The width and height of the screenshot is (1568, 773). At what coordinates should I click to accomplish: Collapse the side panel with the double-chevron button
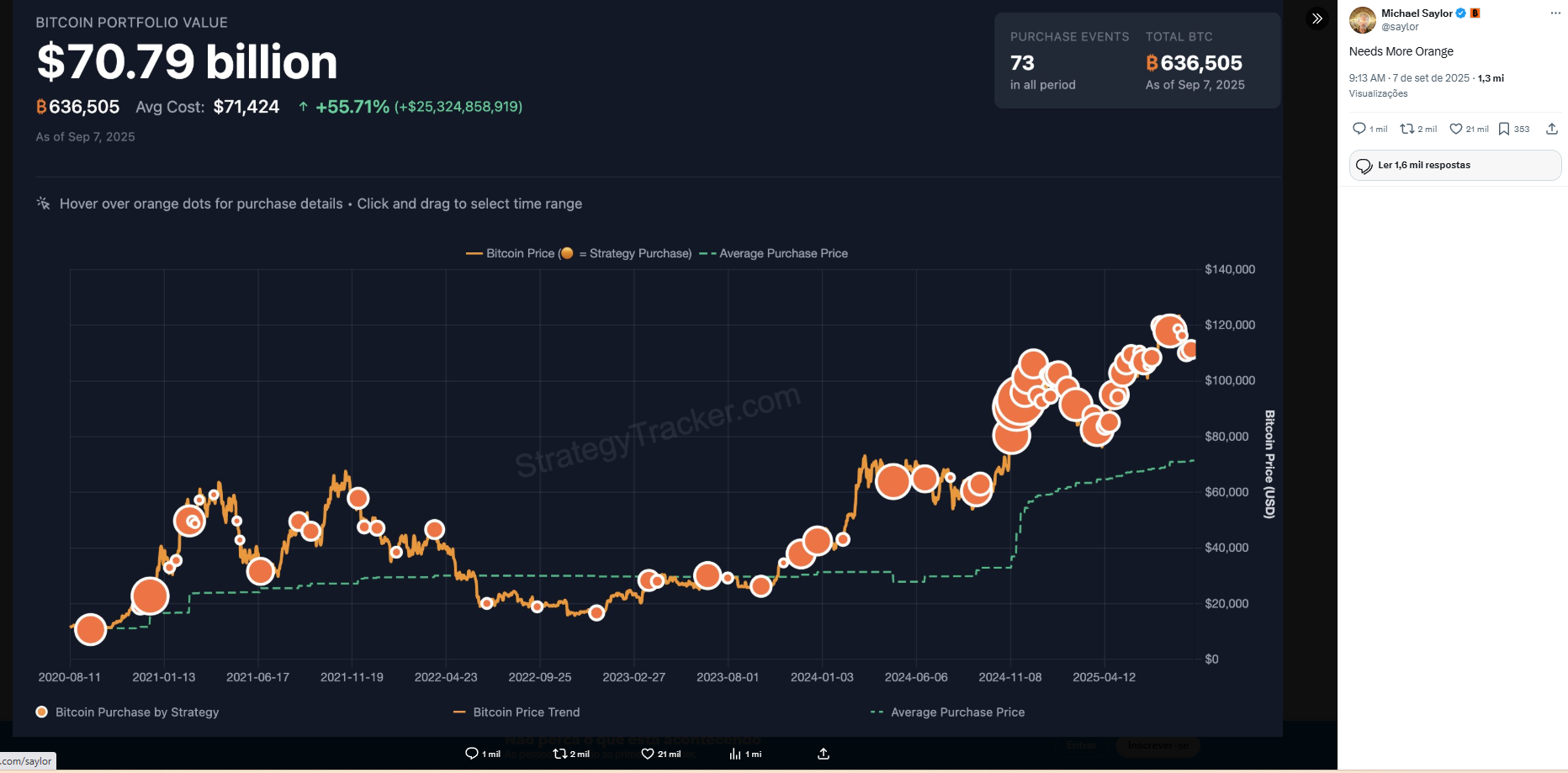(x=1316, y=18)
